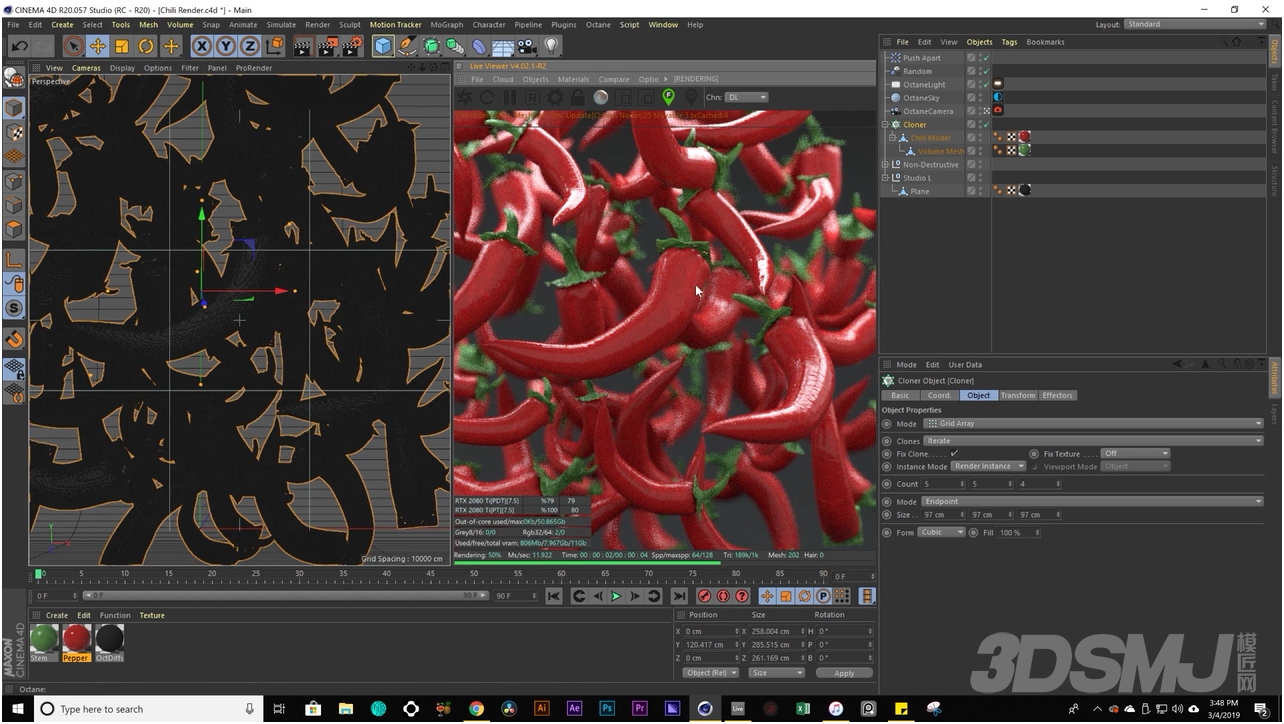This screenshot has width=1284, height=724.
Task: Switch to the Coord. tab
Action: coord(939,395)
